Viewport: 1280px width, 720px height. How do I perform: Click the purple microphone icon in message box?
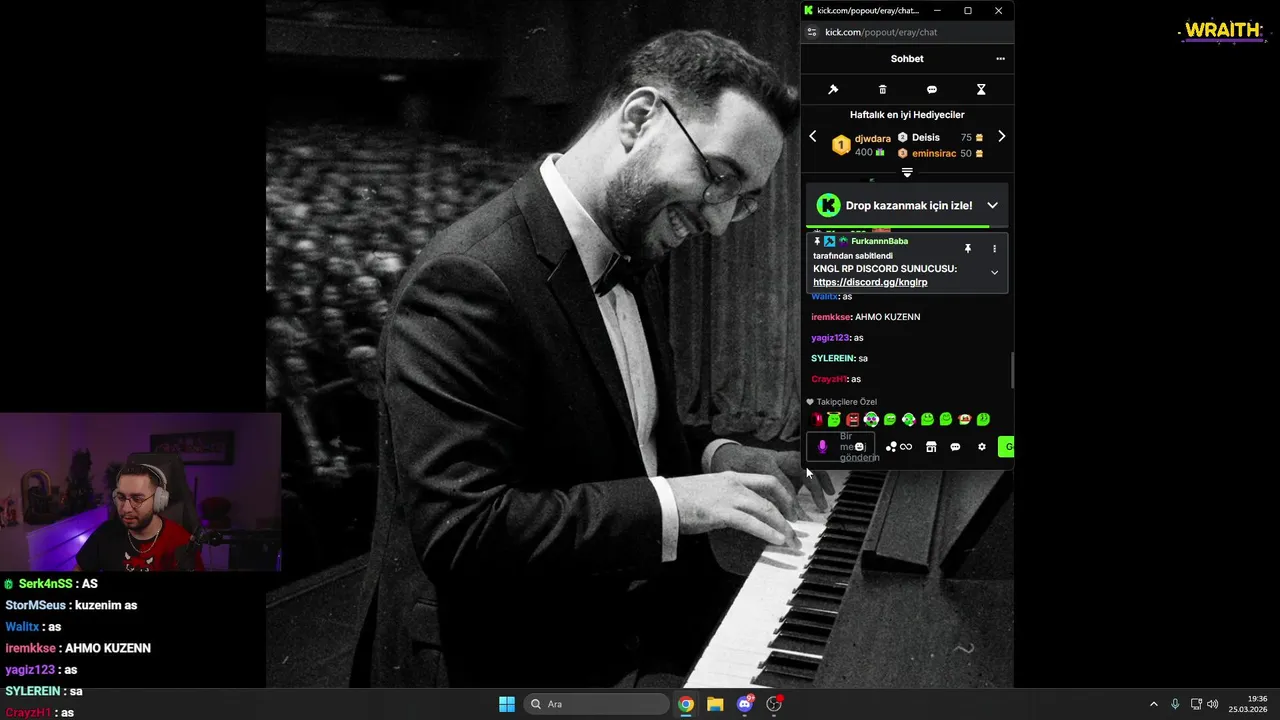tap(822, 447)
